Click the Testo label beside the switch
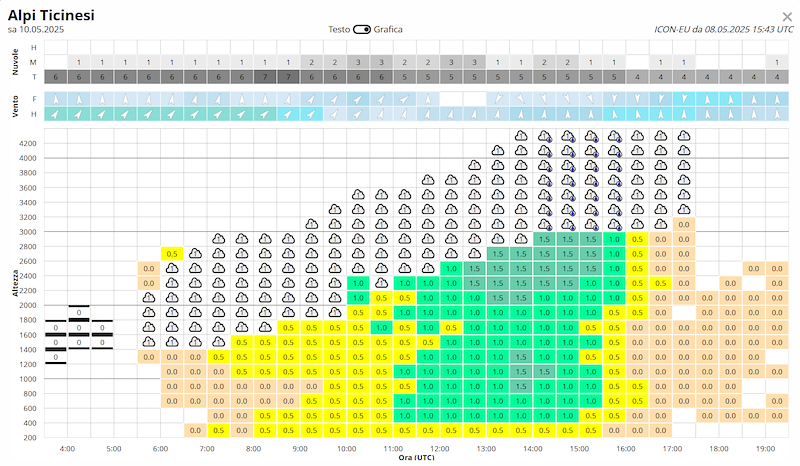This screenshot has height=466, width=800. [339, 30]
